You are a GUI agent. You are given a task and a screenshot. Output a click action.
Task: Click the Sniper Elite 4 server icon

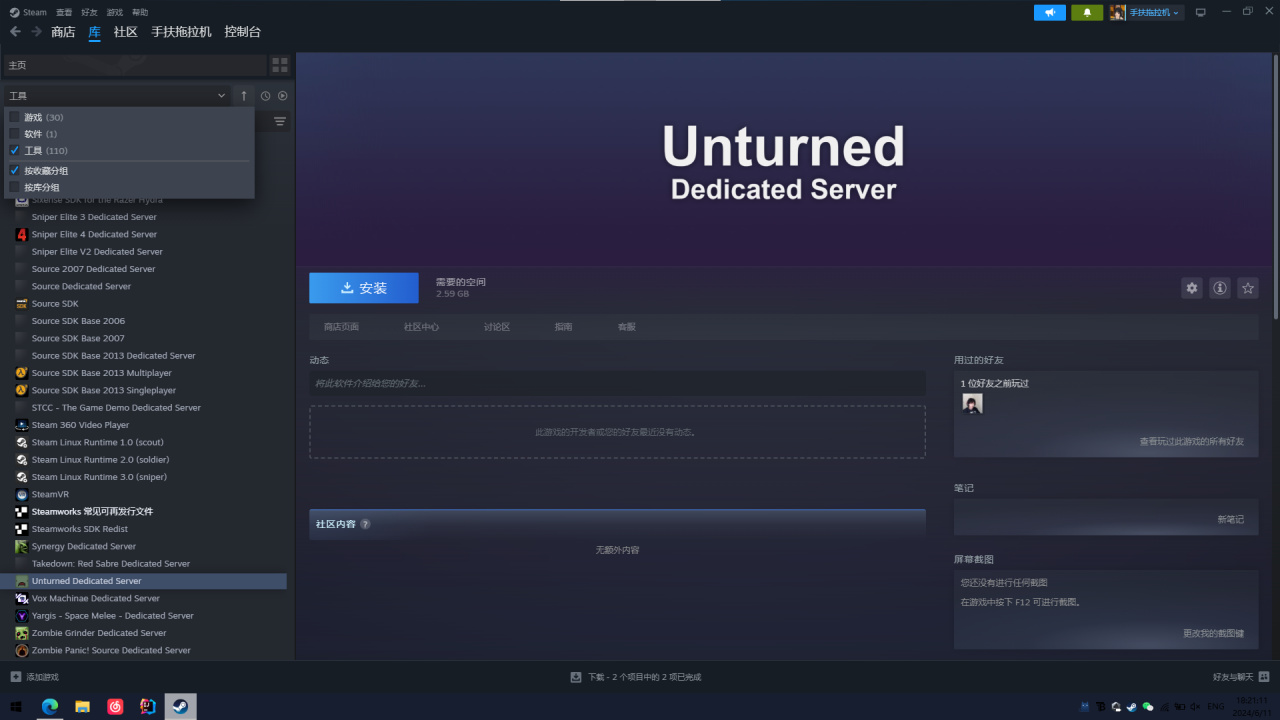click(x=22, y=234)
